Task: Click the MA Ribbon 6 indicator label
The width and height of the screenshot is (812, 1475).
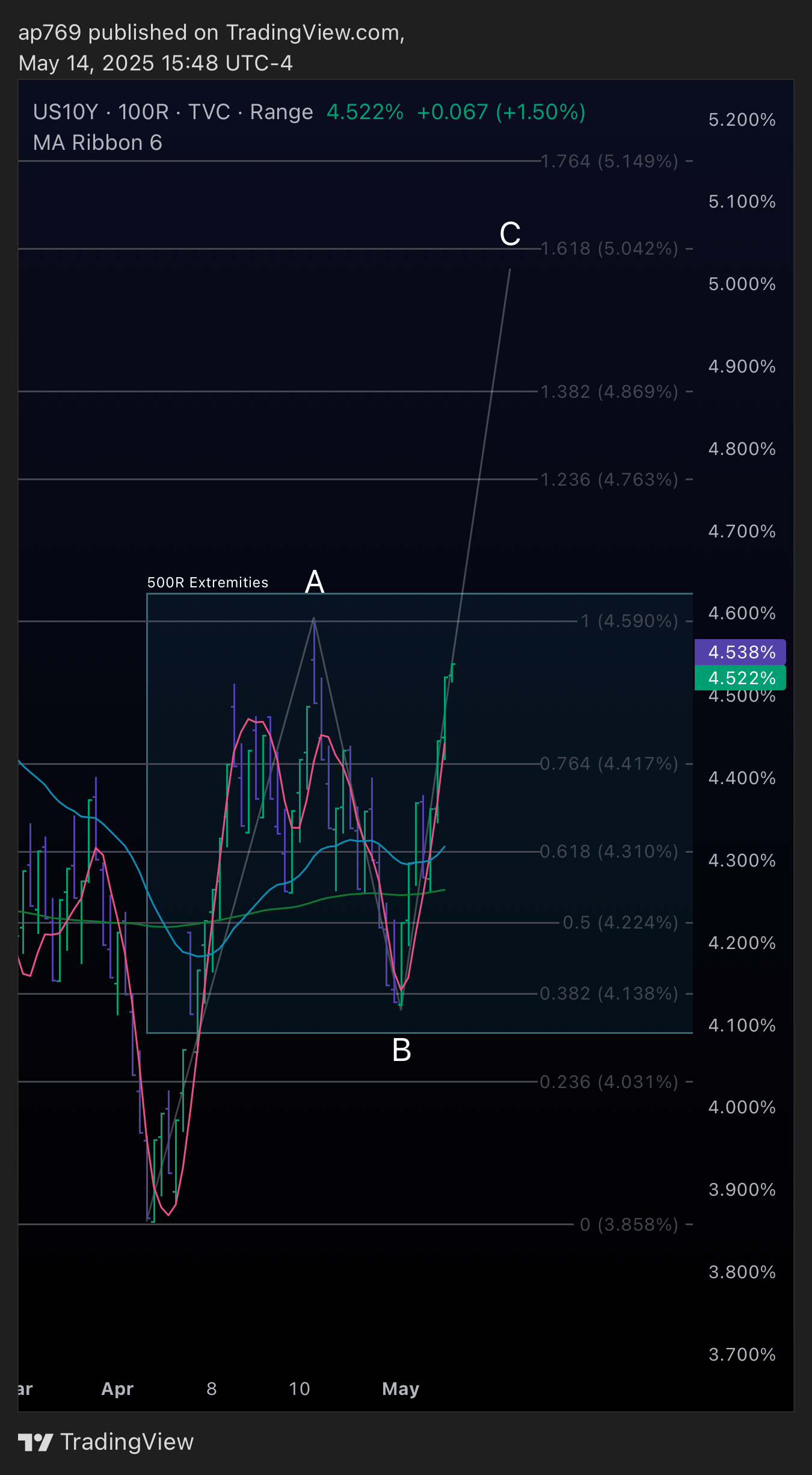Action: click(x=97, y=143)
